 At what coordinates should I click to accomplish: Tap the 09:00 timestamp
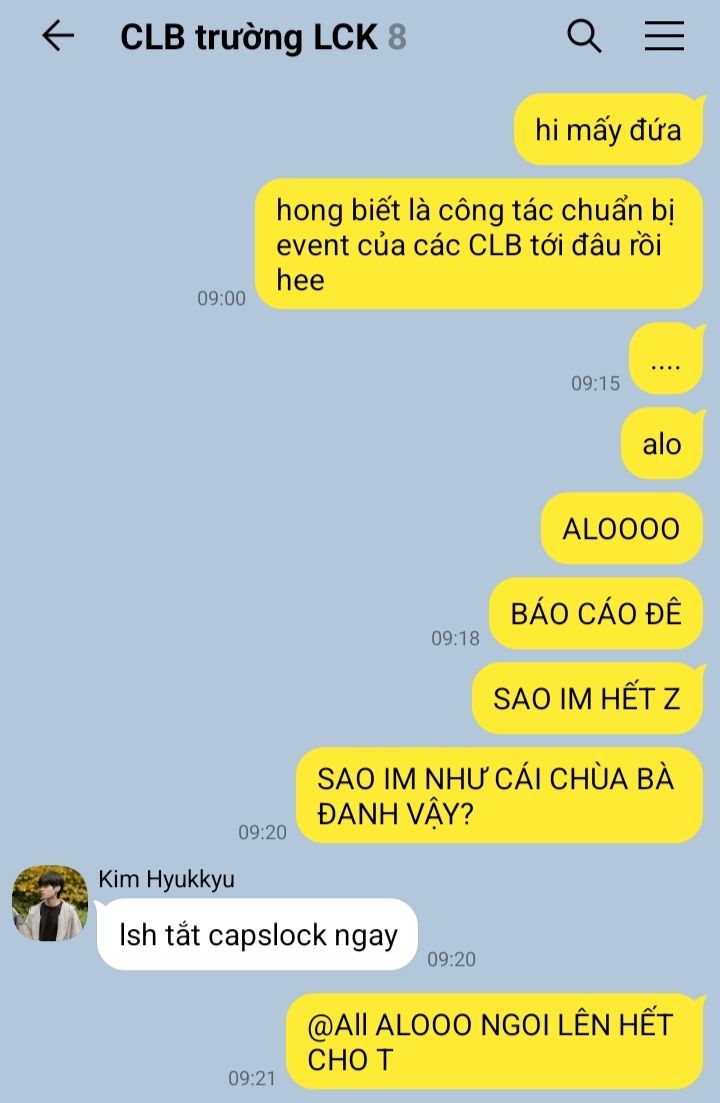click(221, 298)
